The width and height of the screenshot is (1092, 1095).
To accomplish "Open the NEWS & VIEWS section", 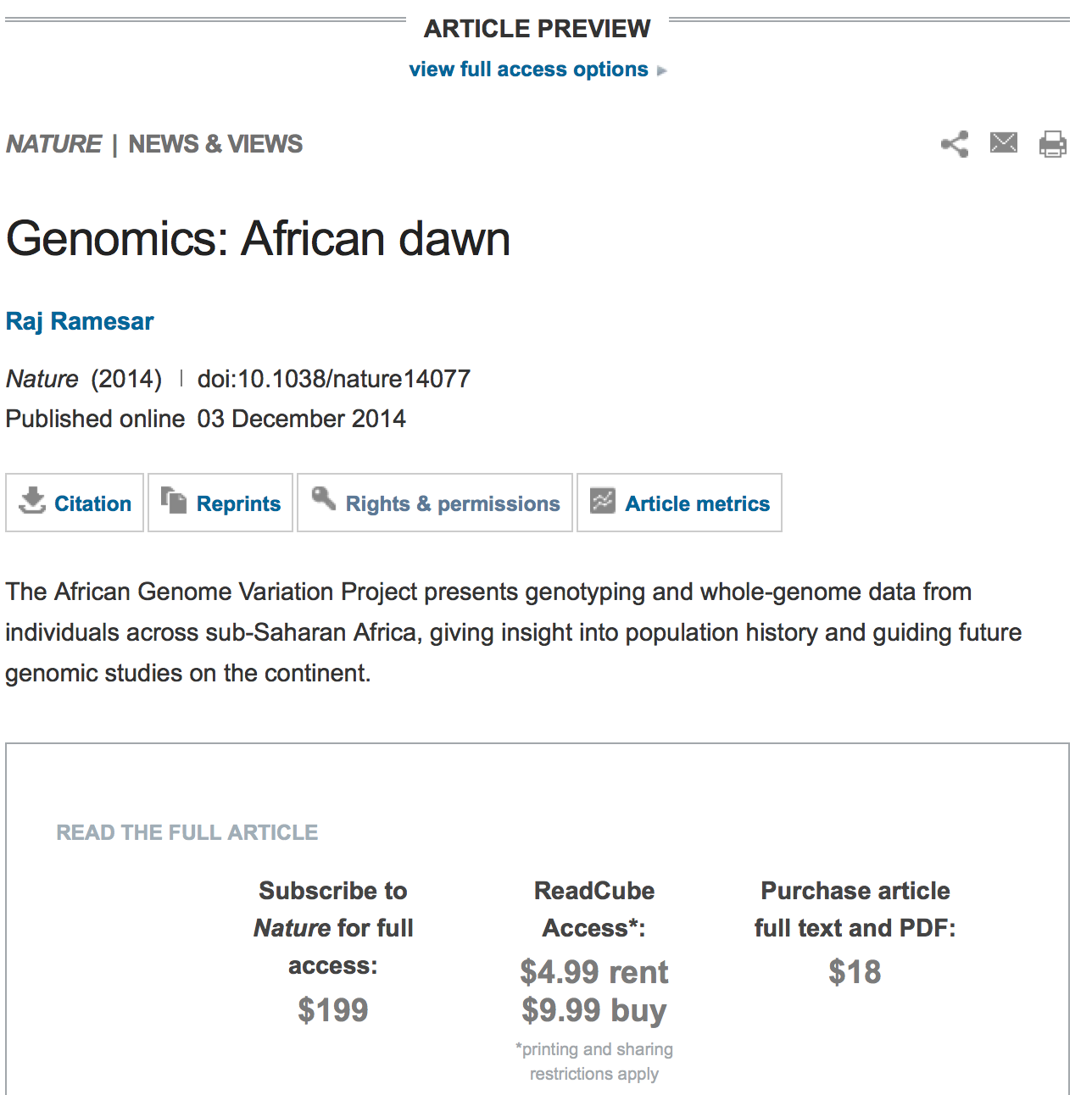I will pos(215,144).
